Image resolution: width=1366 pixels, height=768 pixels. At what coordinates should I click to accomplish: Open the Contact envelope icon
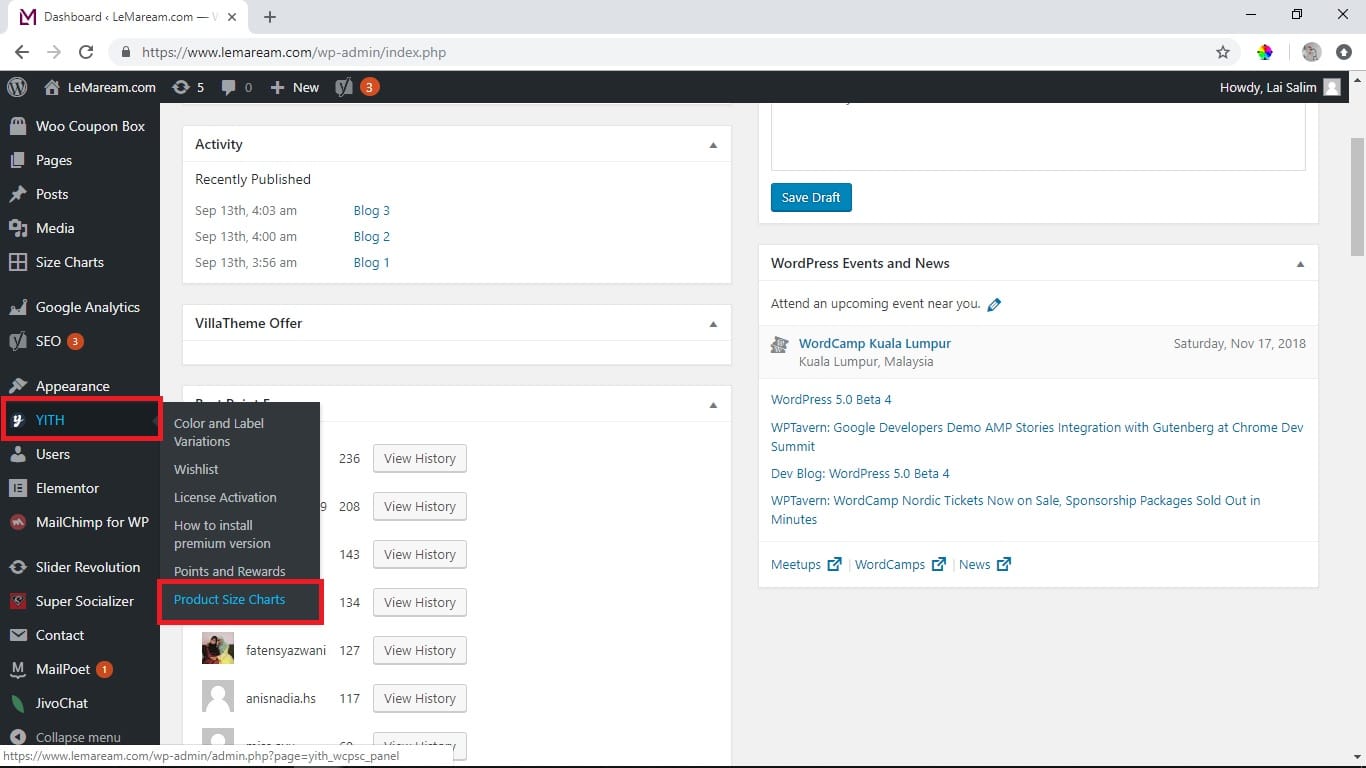click(x=17, y=635)
